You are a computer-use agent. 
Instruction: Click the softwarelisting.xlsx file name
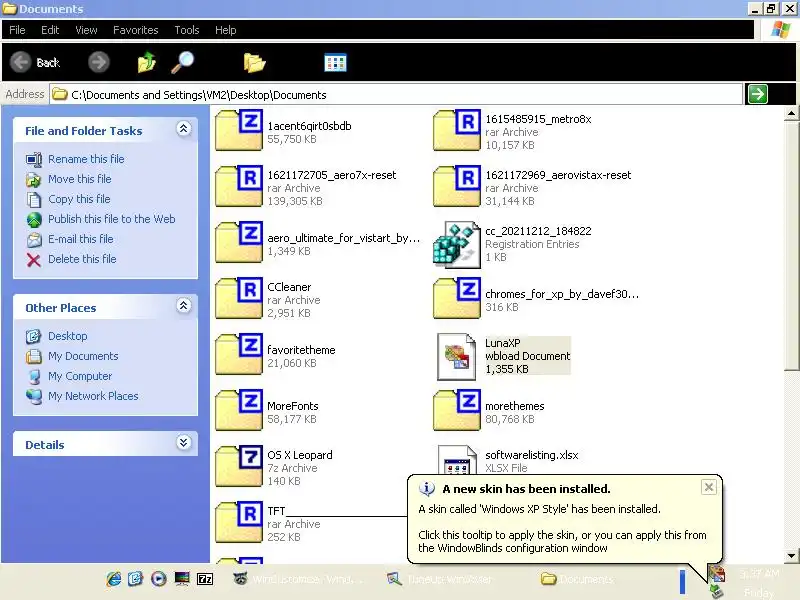pyautogui.click(x=532, y=455)
